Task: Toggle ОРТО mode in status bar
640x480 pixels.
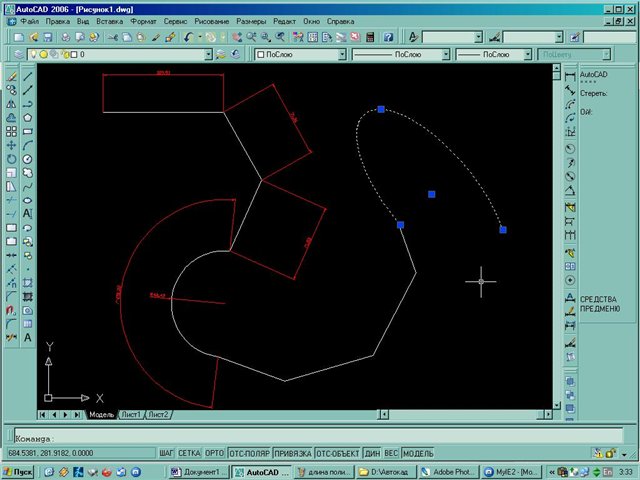Action: [214, 453]
